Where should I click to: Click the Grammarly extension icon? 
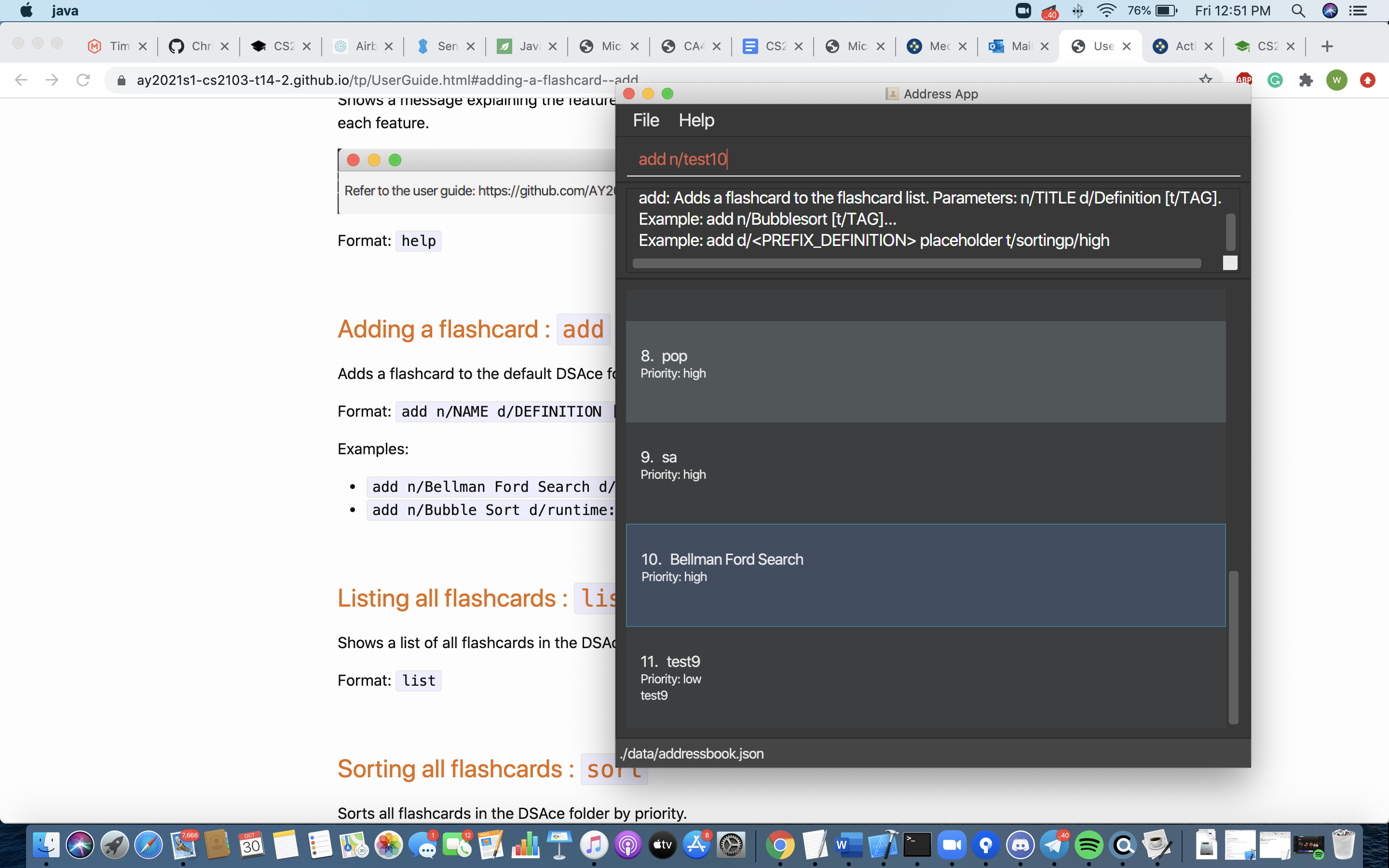1275,80
